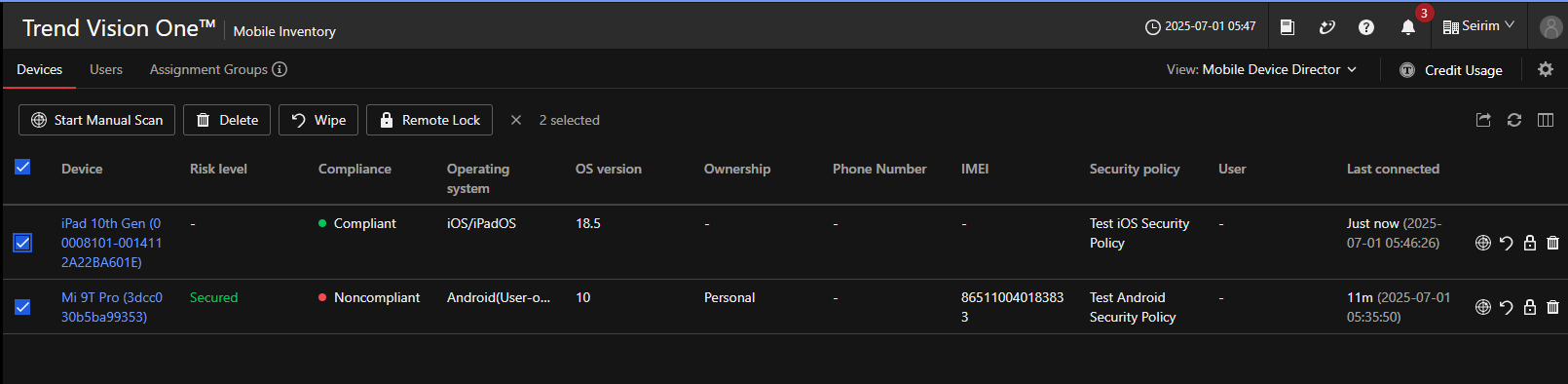Screen dimensions: 1568x384
Task: Click the feedback icon in header
Action: coord(1326,27)
